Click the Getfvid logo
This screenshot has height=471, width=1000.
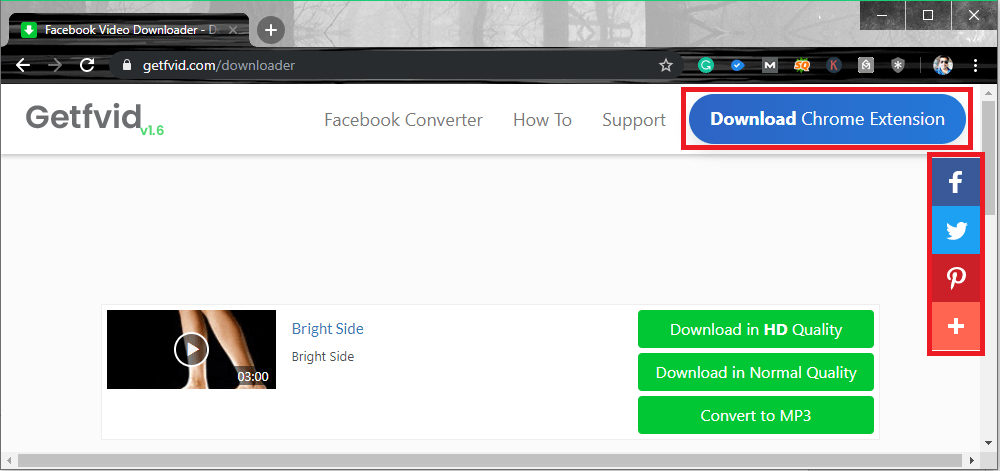(x=94, y=119)
